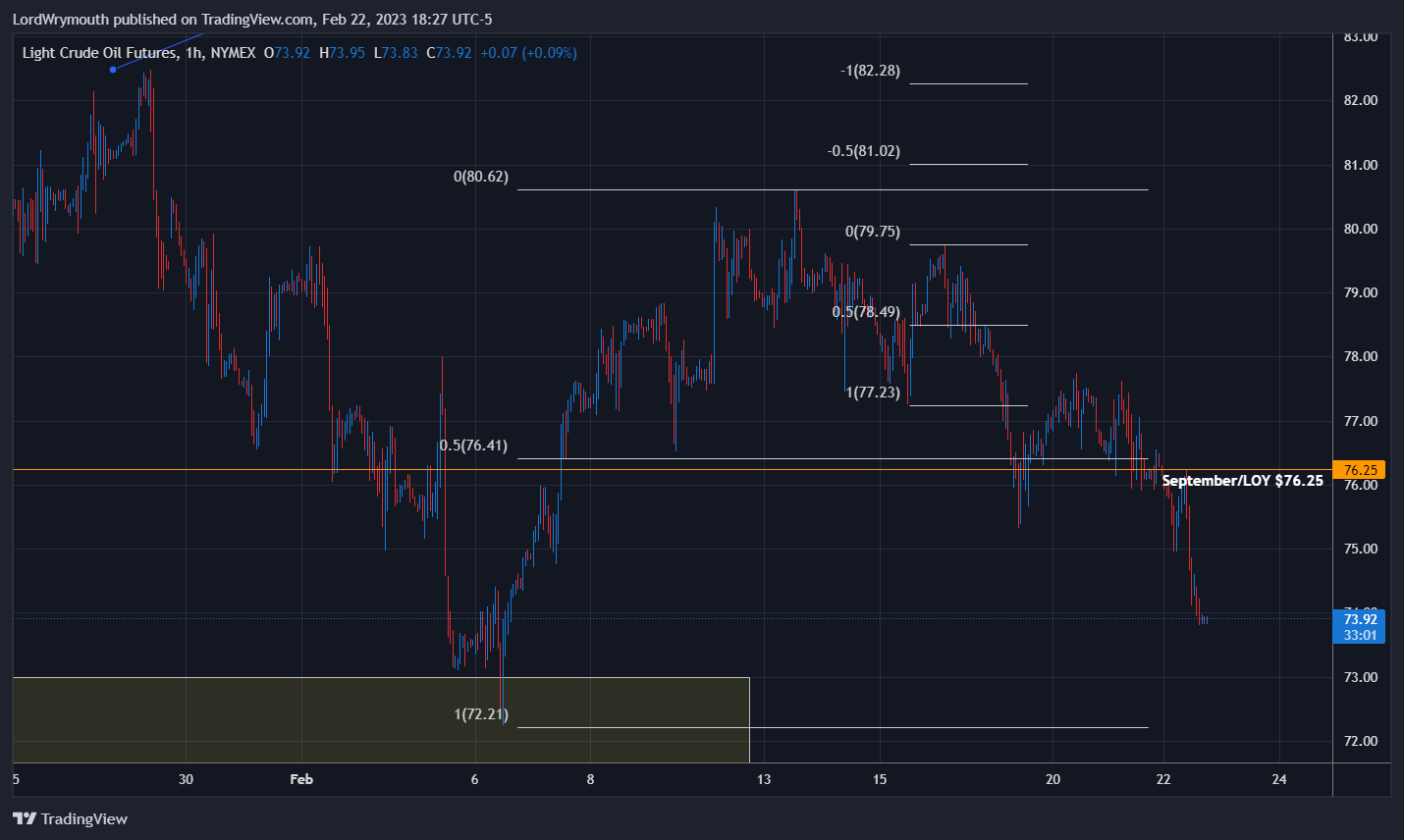Click the 15 date on time axis
The image size is (1404, 840).
(x=880, y=779)
